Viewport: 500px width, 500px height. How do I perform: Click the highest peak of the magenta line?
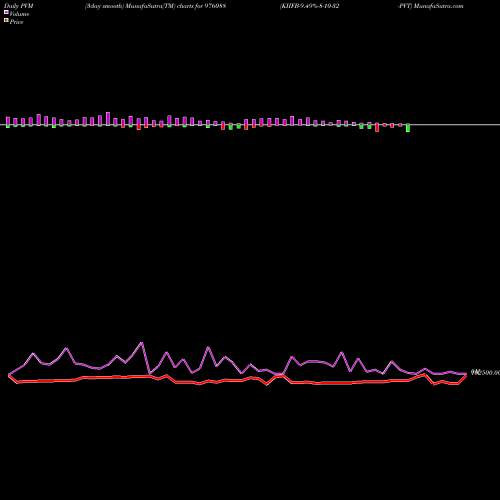point(142,343)
